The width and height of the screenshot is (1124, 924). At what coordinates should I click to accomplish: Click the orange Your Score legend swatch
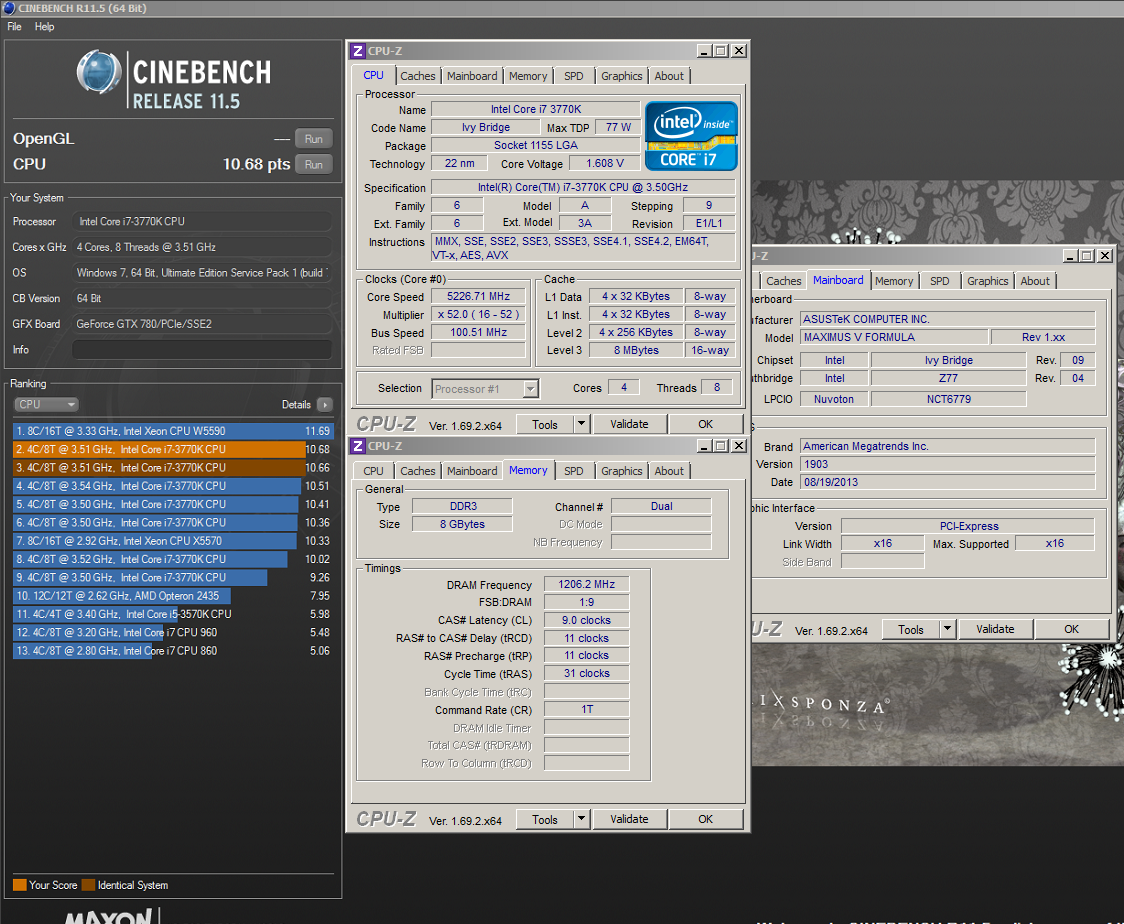pos(19,885)
